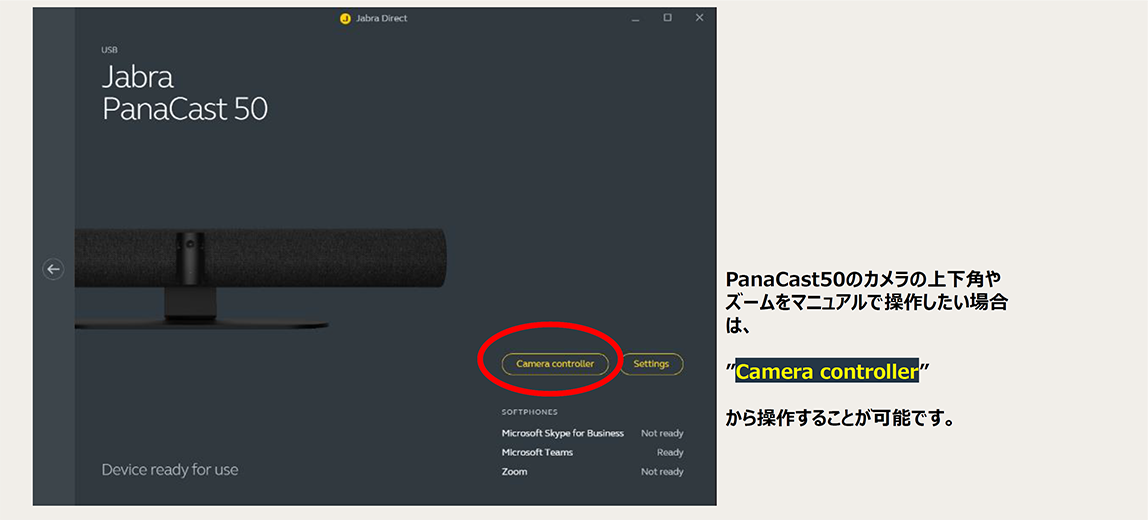Click the USB connection label
The image size is (1148, 520).
click(x=109, y=50)
